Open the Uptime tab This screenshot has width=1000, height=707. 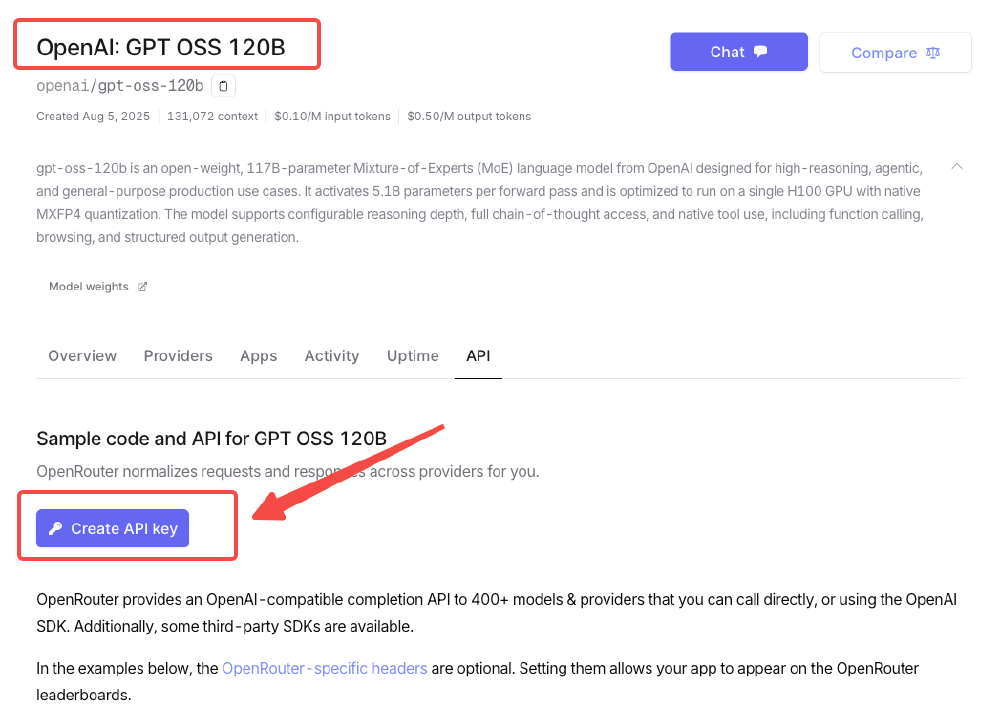pos(412,356)
